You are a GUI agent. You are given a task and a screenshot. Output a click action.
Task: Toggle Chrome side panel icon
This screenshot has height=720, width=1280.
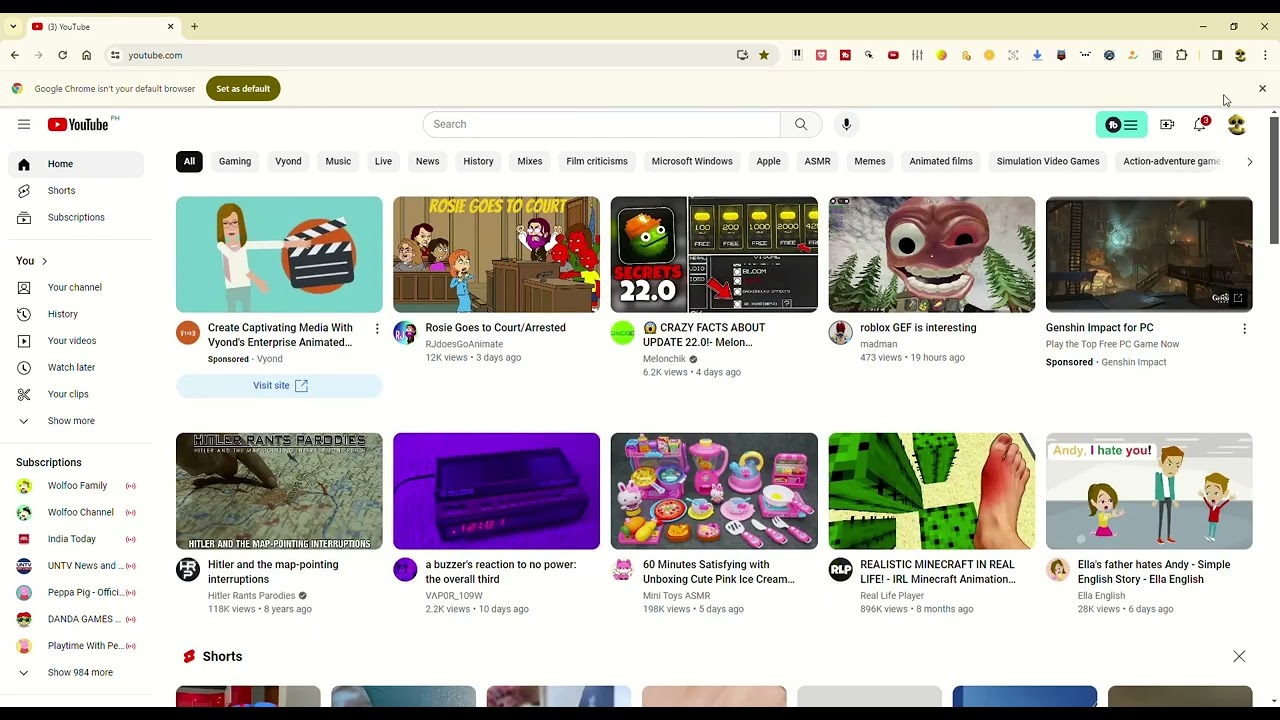(x=1217, y=55)
